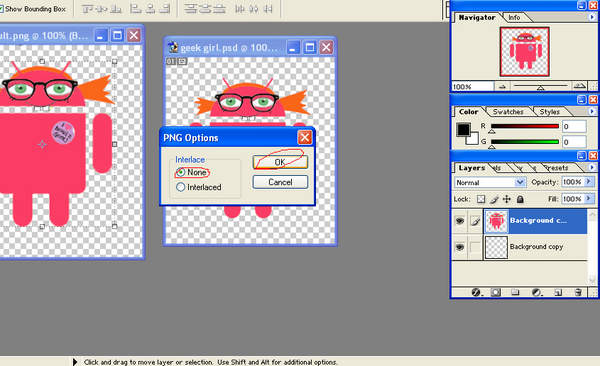
Task: Click the R value input field
Action: click(x=574, y=126)
